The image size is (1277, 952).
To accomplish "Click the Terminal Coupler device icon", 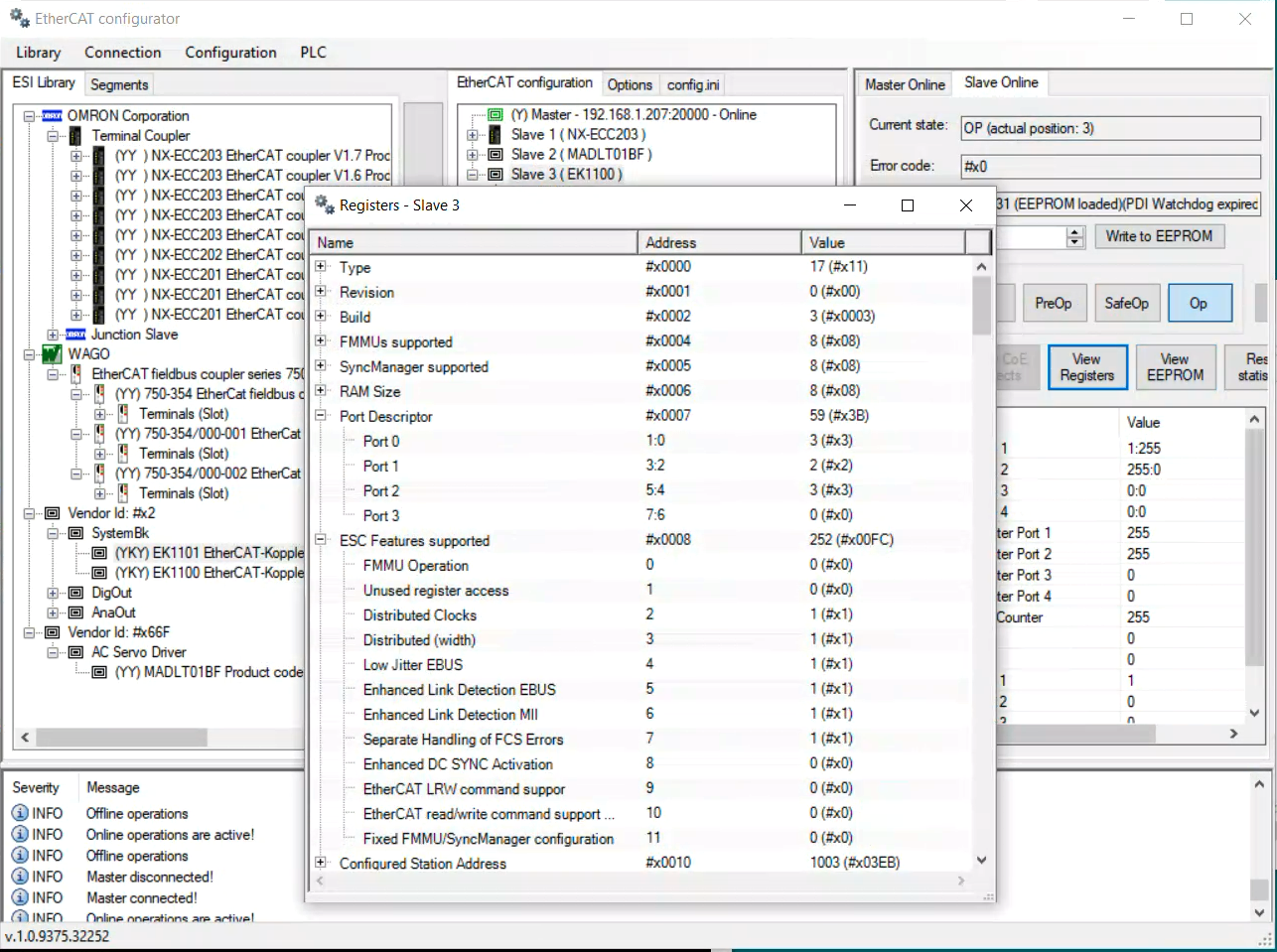I will pos(75,136).
